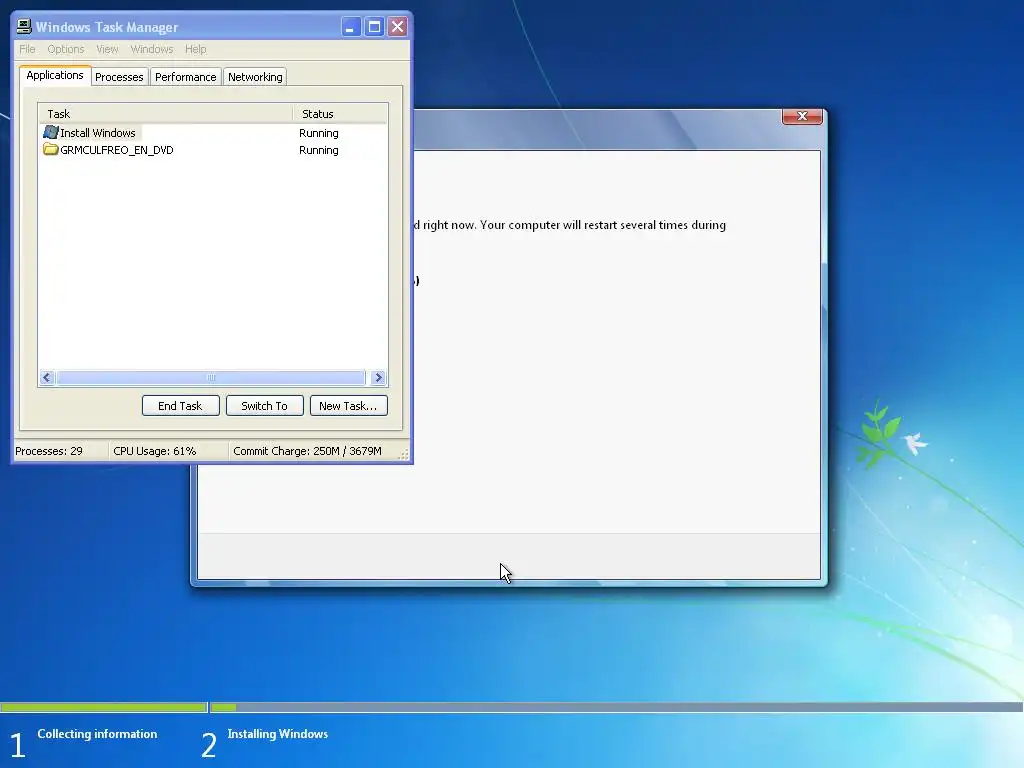Open the Options menu
The height and width of the screenshot is (768, 1024).
click(65, 49)
